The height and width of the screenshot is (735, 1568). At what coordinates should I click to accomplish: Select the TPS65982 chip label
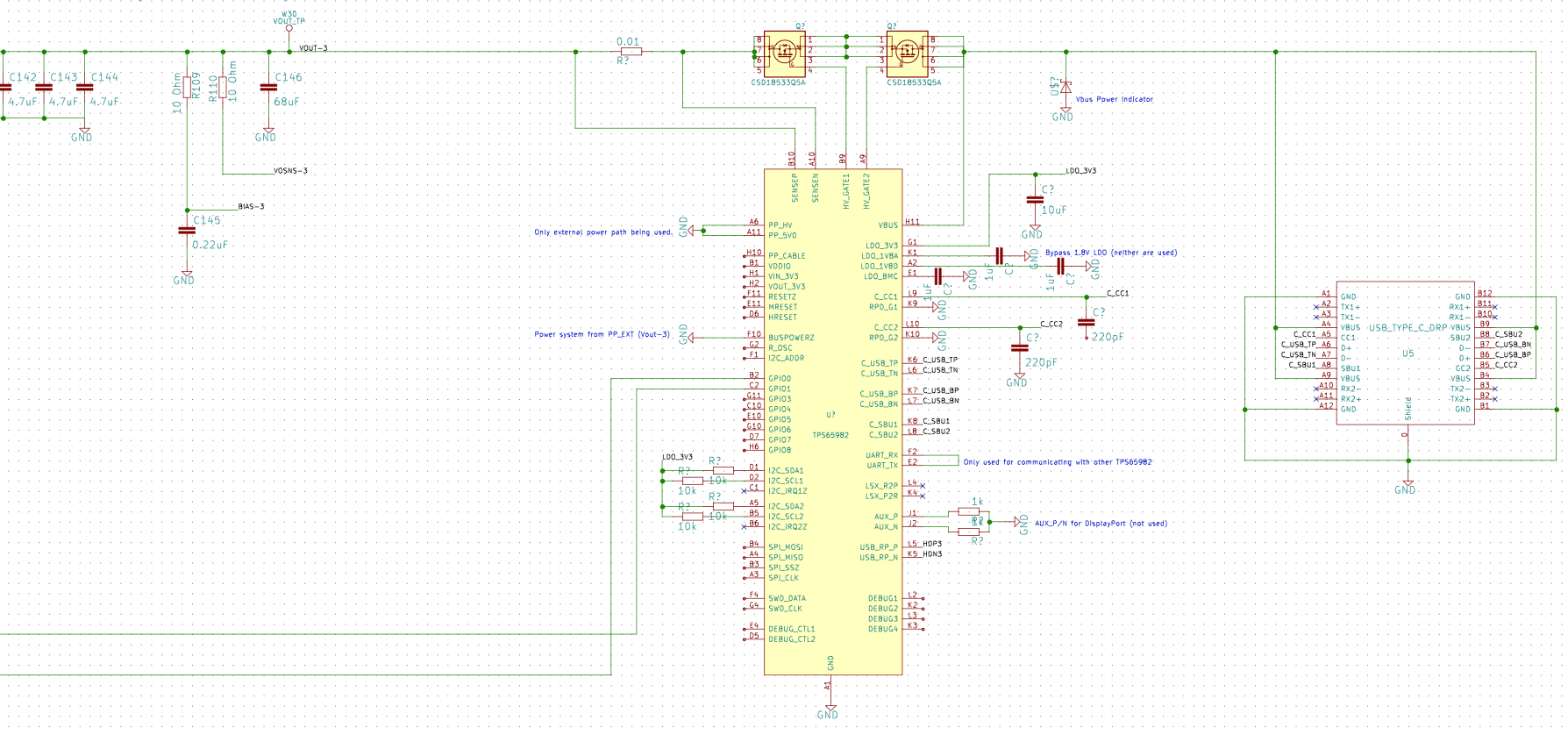click(830, 435)
